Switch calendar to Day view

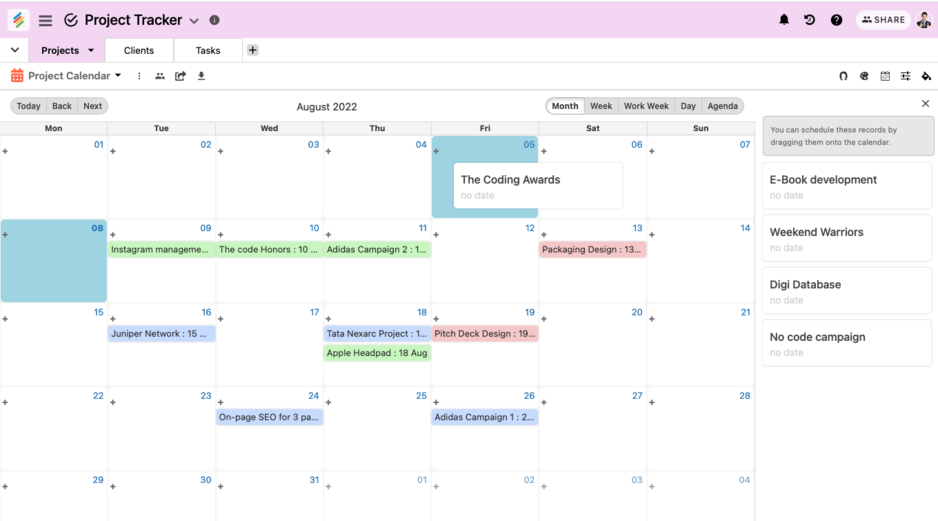tap(688, 106)
